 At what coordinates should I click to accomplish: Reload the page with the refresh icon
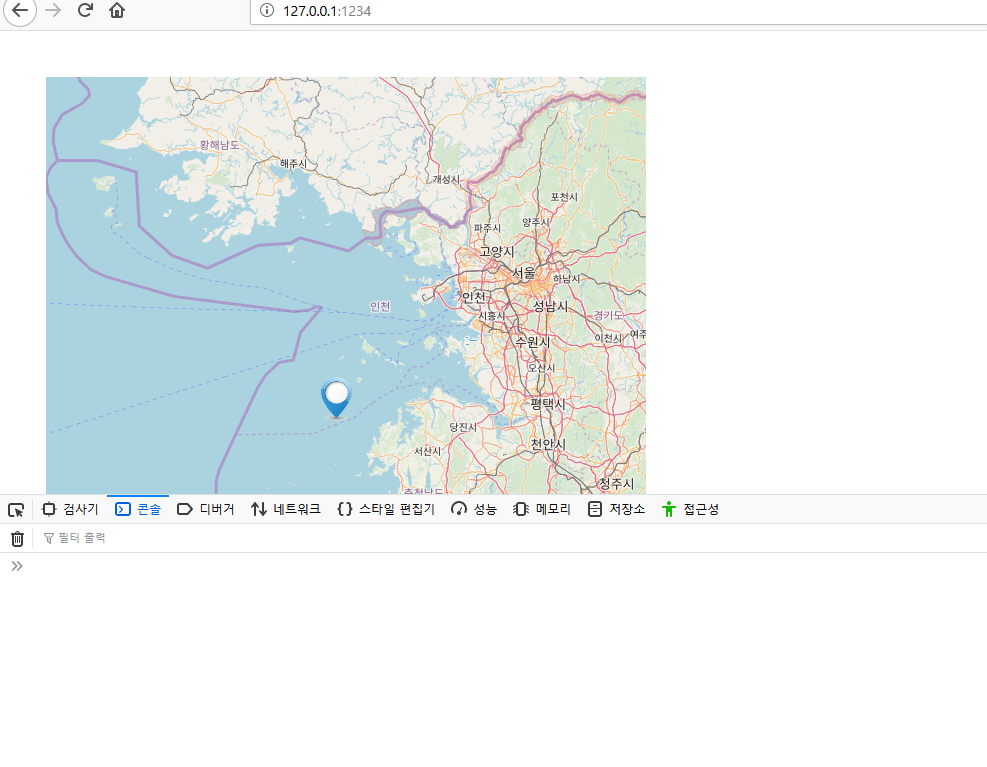[85, 10]
